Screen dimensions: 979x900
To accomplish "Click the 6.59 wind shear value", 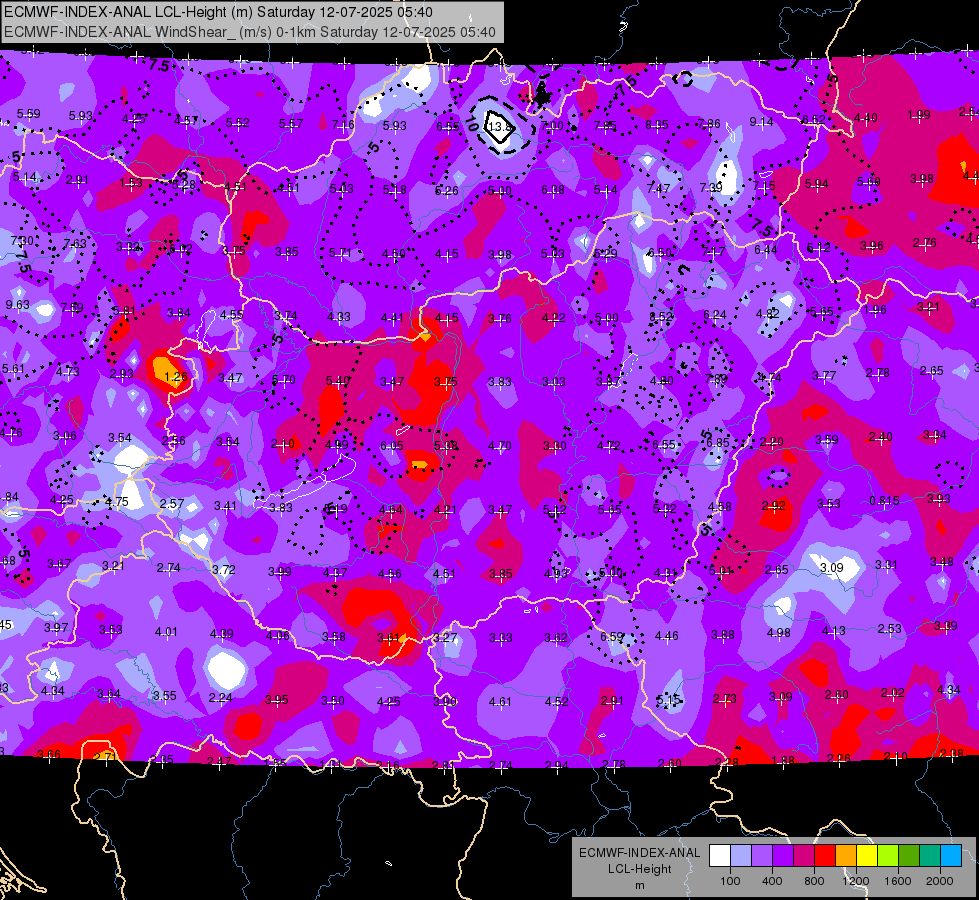I will click(x=611, y=636).
